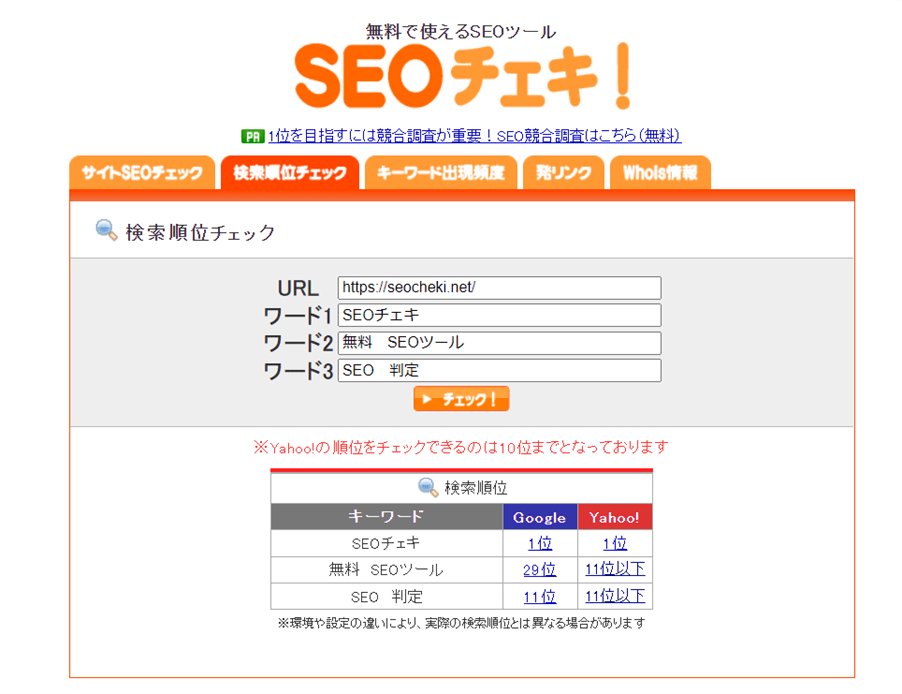Click the SEOチェキ keyword cell
Screen dimensions: 902x694
click(x=387, y=543)
